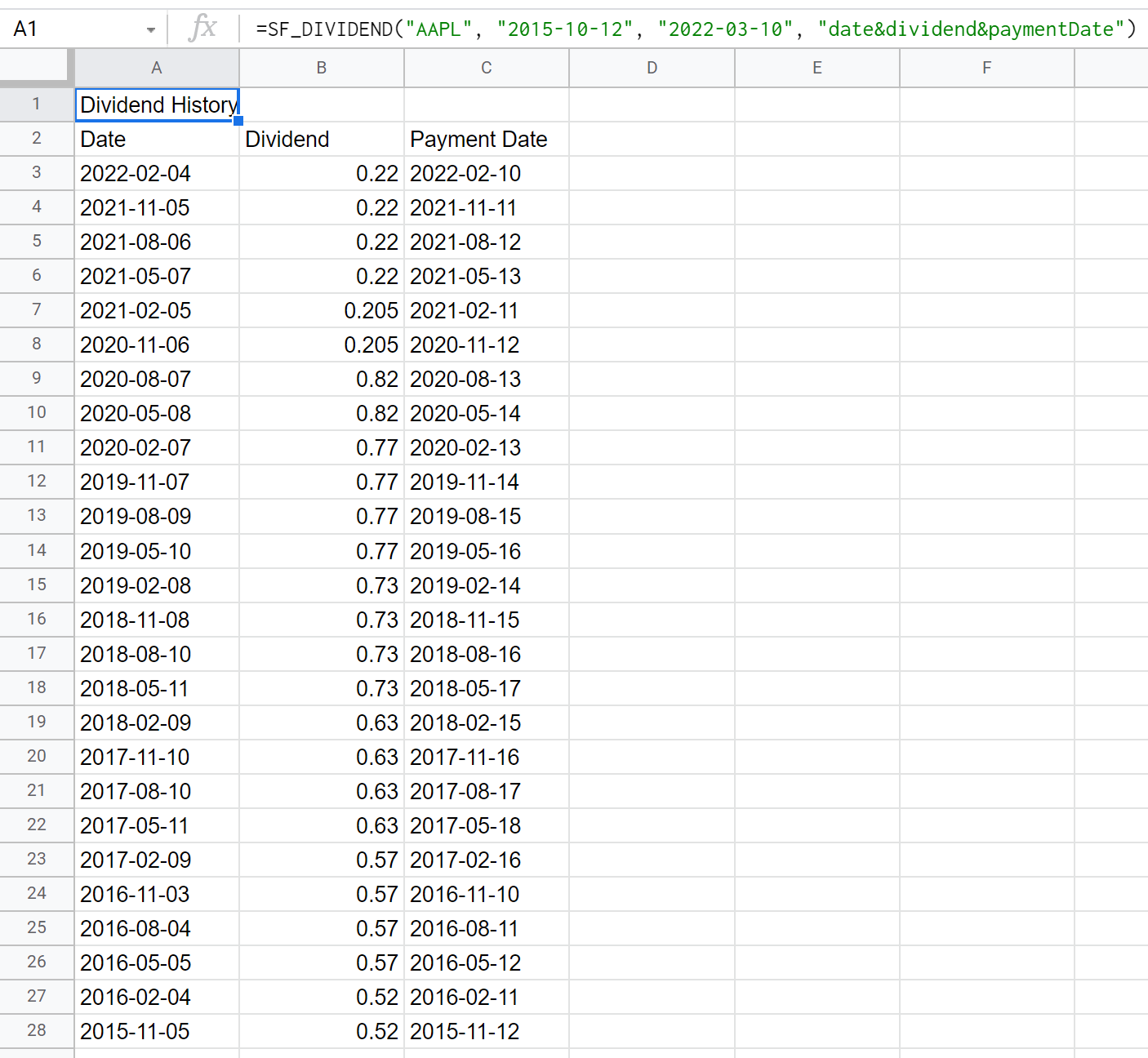Click the Payment Date header cell

pos(487,139)
